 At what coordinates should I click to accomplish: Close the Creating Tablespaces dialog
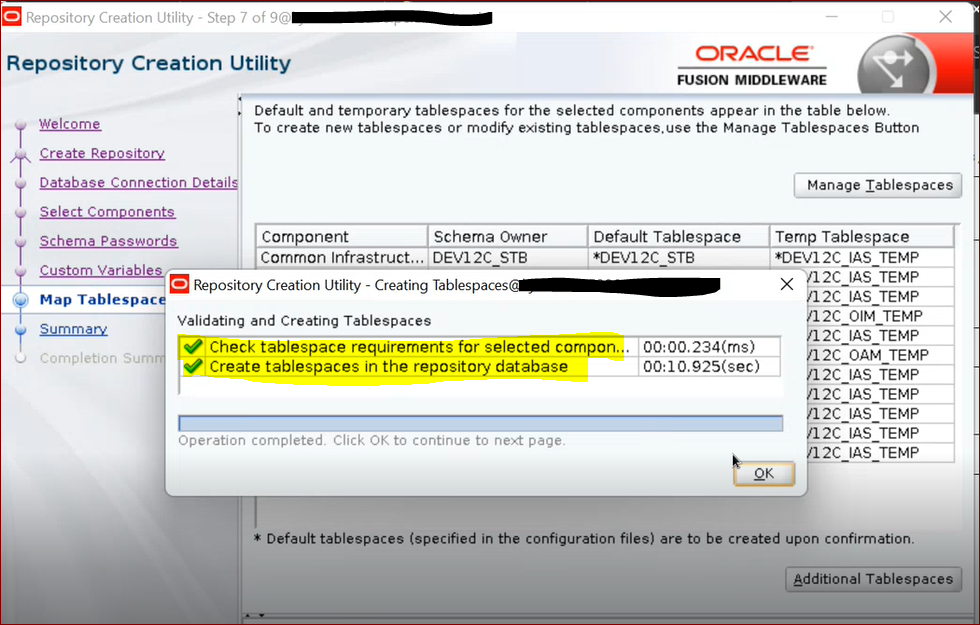pyautogui.click(x=787, y=285)
